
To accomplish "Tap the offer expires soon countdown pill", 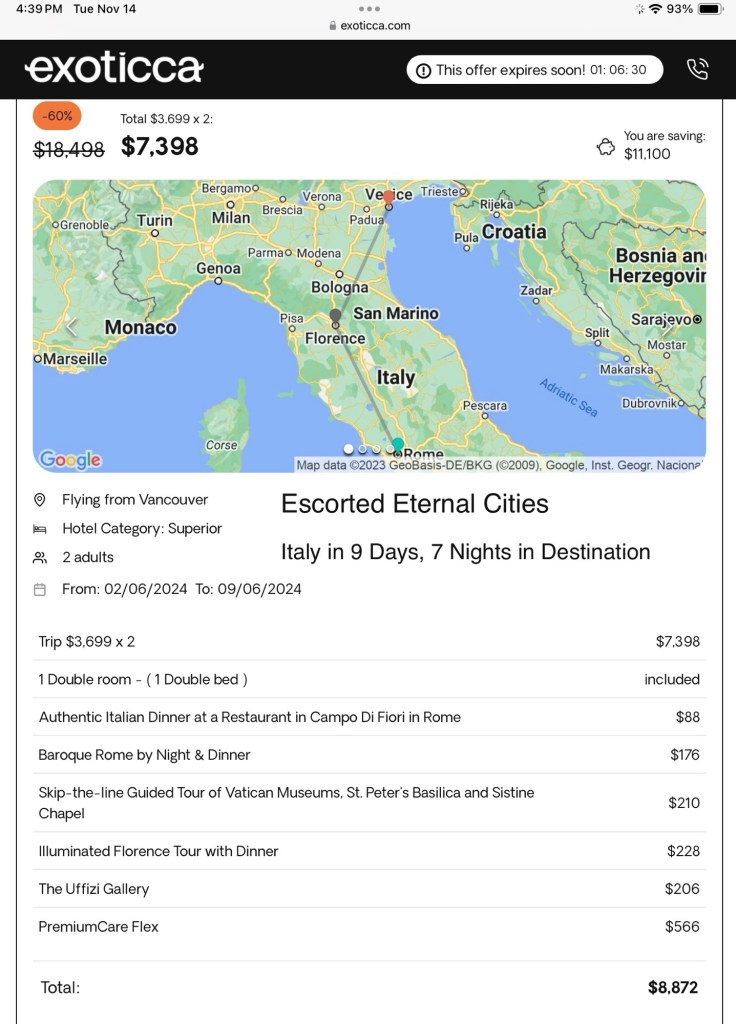I will 534,70.
